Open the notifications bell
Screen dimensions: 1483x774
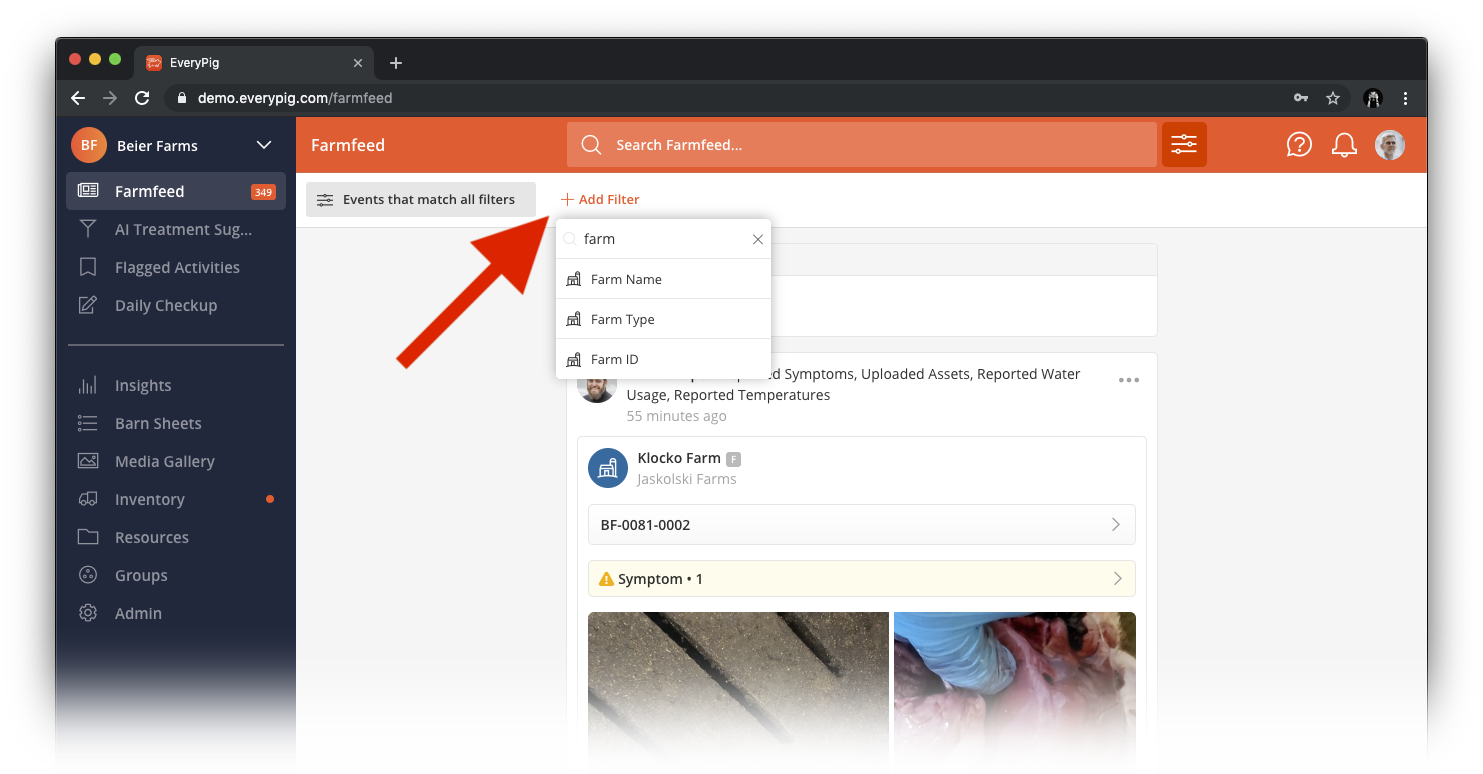(1344, 145)
